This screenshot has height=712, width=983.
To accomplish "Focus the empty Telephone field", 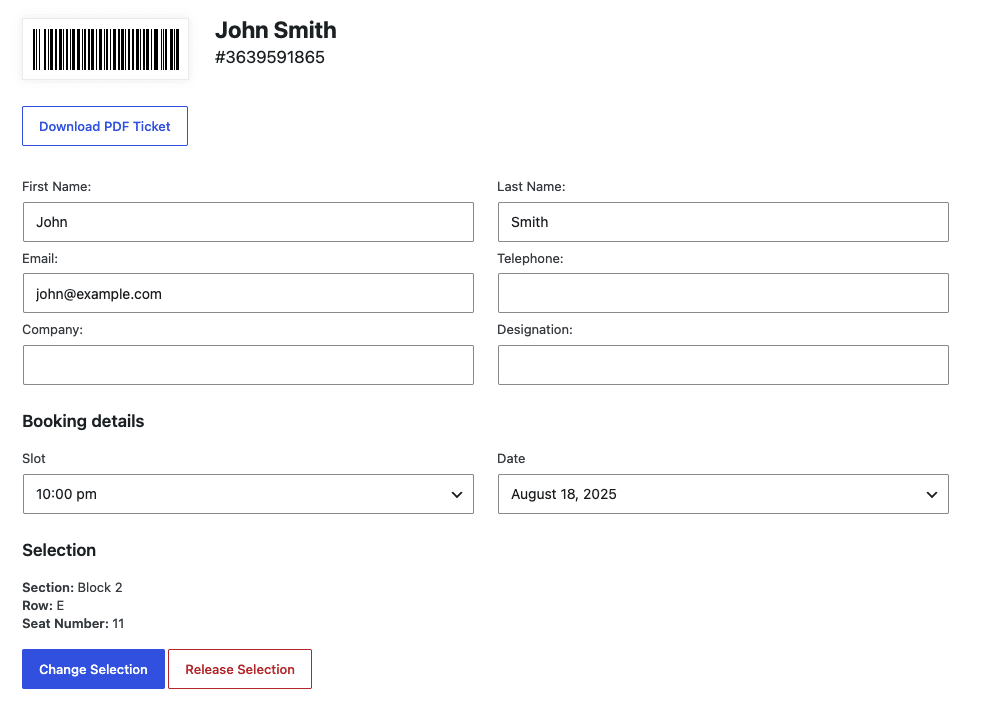I will coord(723,293).
